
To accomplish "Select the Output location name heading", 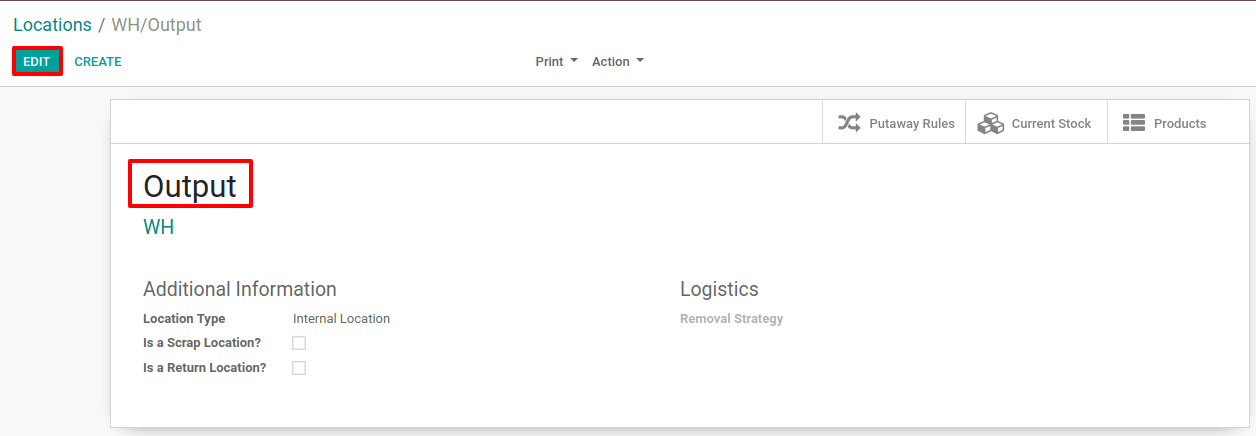I will 190,185.
